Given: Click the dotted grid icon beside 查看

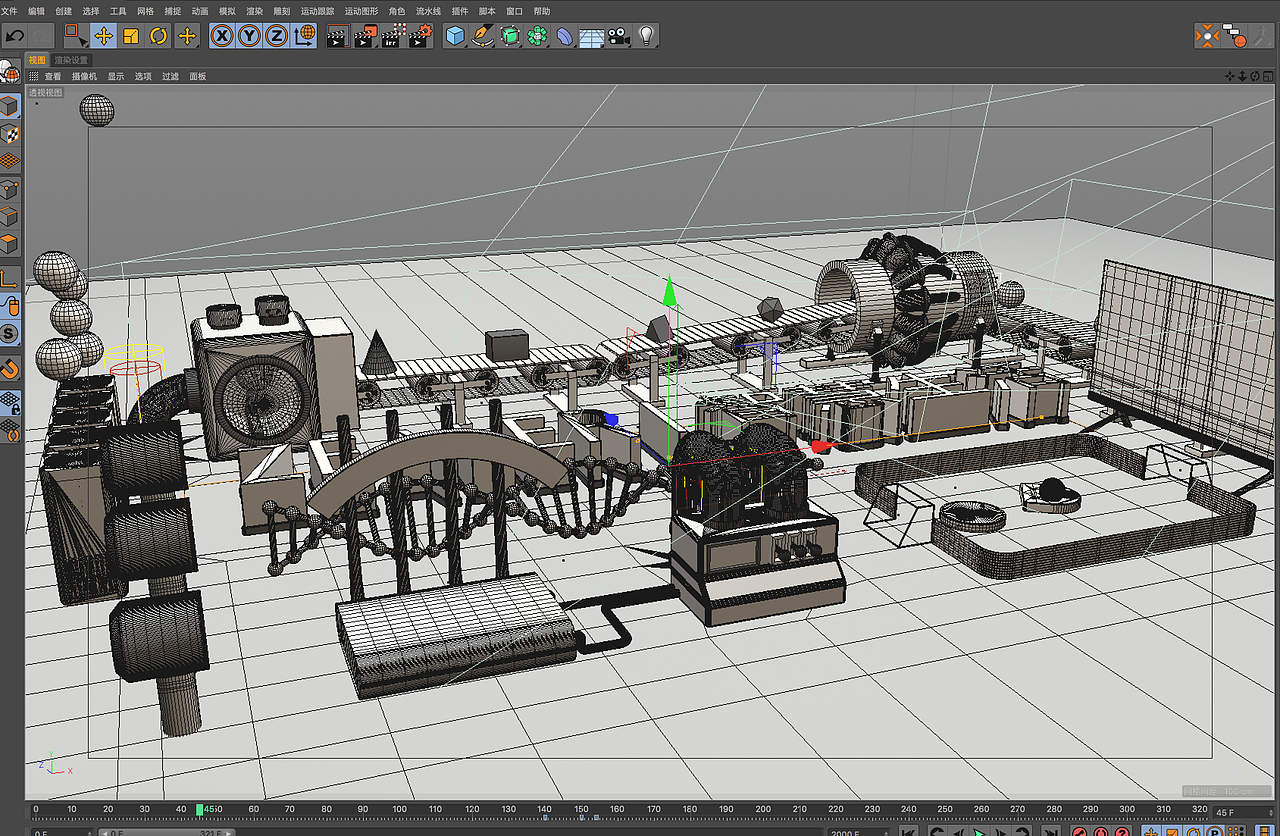Looking at the screenshot, I should (x=33, y=76).
